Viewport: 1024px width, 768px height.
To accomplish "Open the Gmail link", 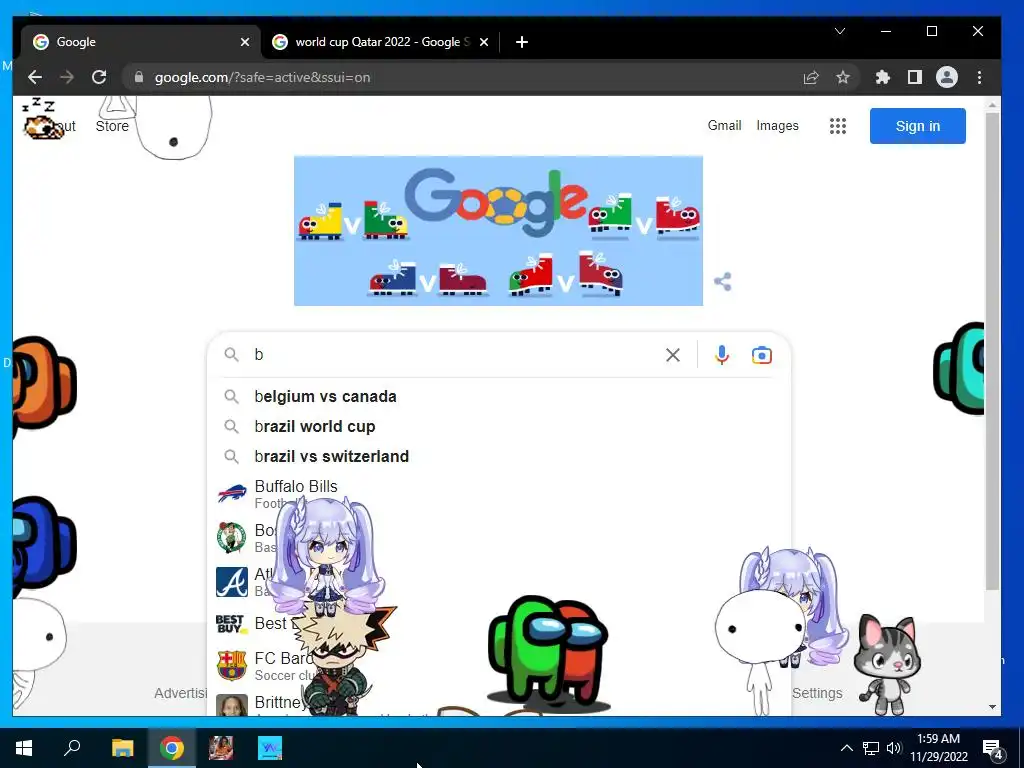I will [x=724, y=125].
